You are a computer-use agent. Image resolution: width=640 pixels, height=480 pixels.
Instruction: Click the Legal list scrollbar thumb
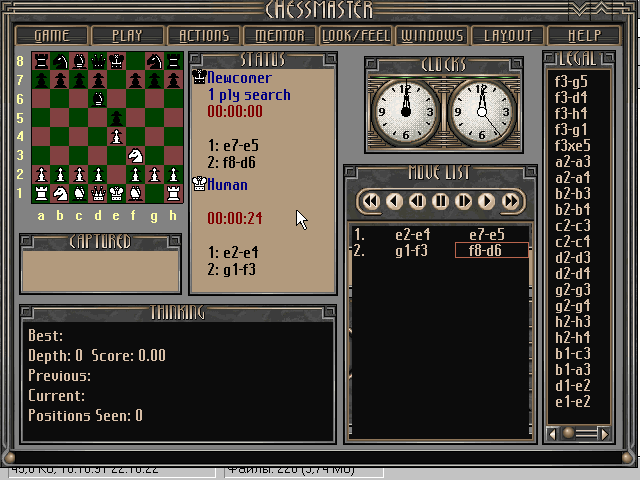[568, 433]
